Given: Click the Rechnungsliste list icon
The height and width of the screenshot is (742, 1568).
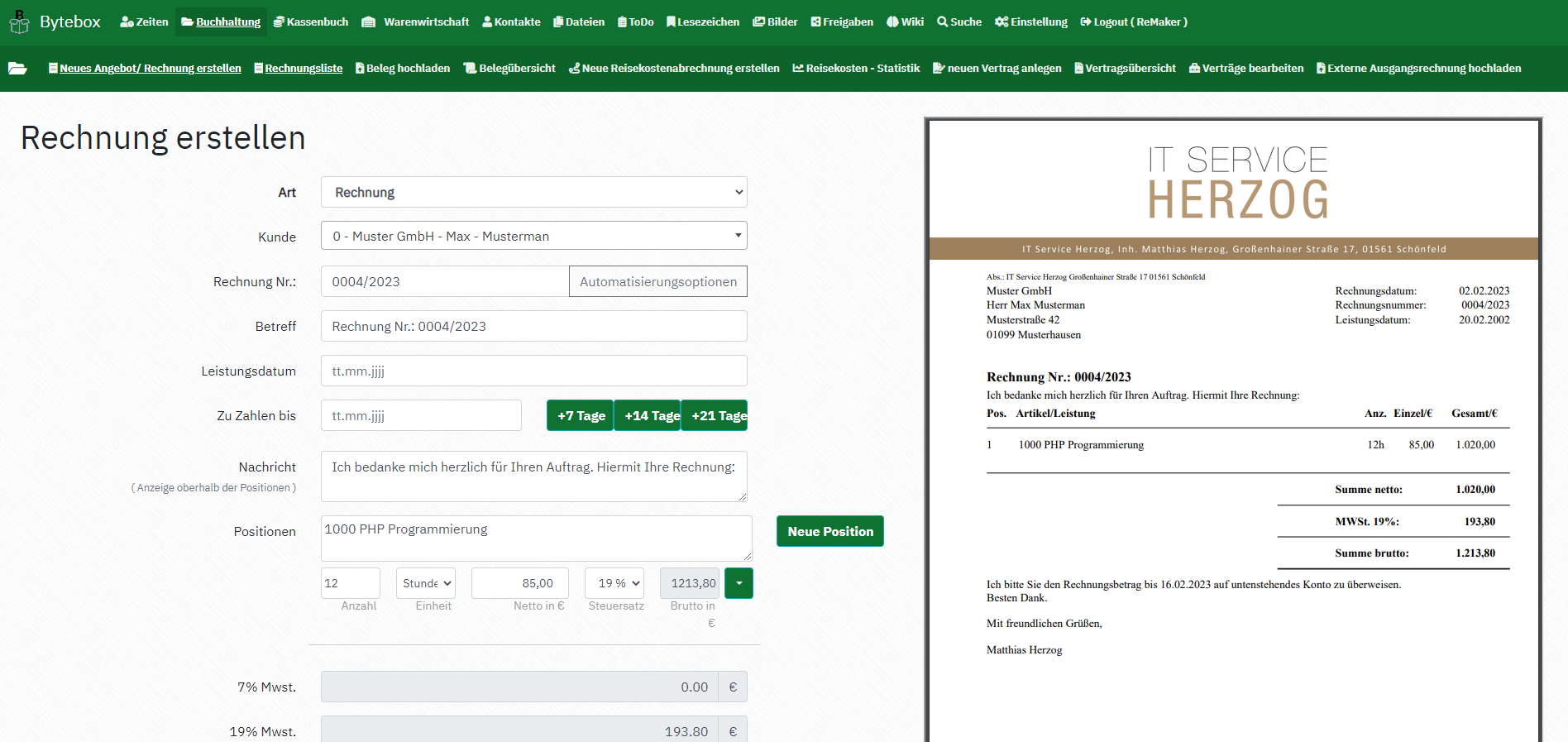Looking at the screenshot, I should pos(258,69).
